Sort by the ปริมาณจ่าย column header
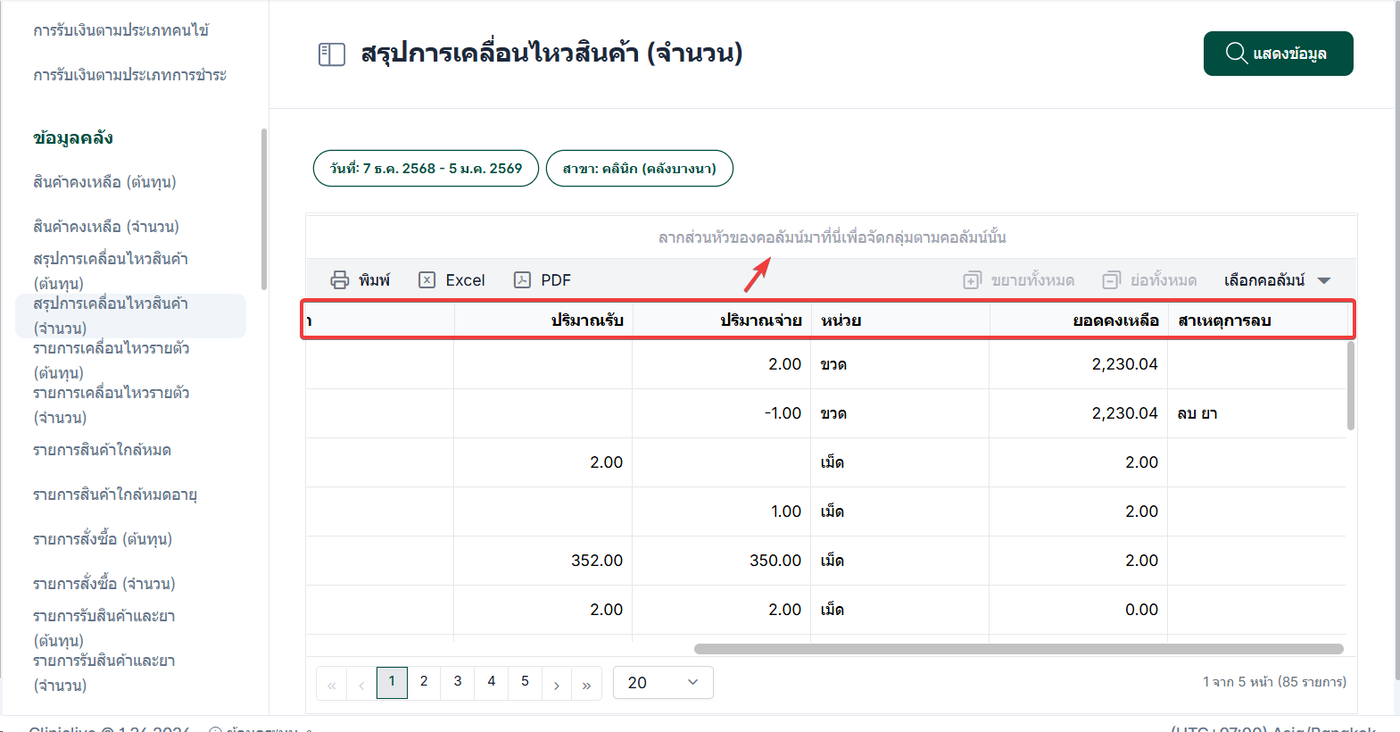The height and width of the screenshot is (732, 1400). pyautogui.click(x=722, y=321)
